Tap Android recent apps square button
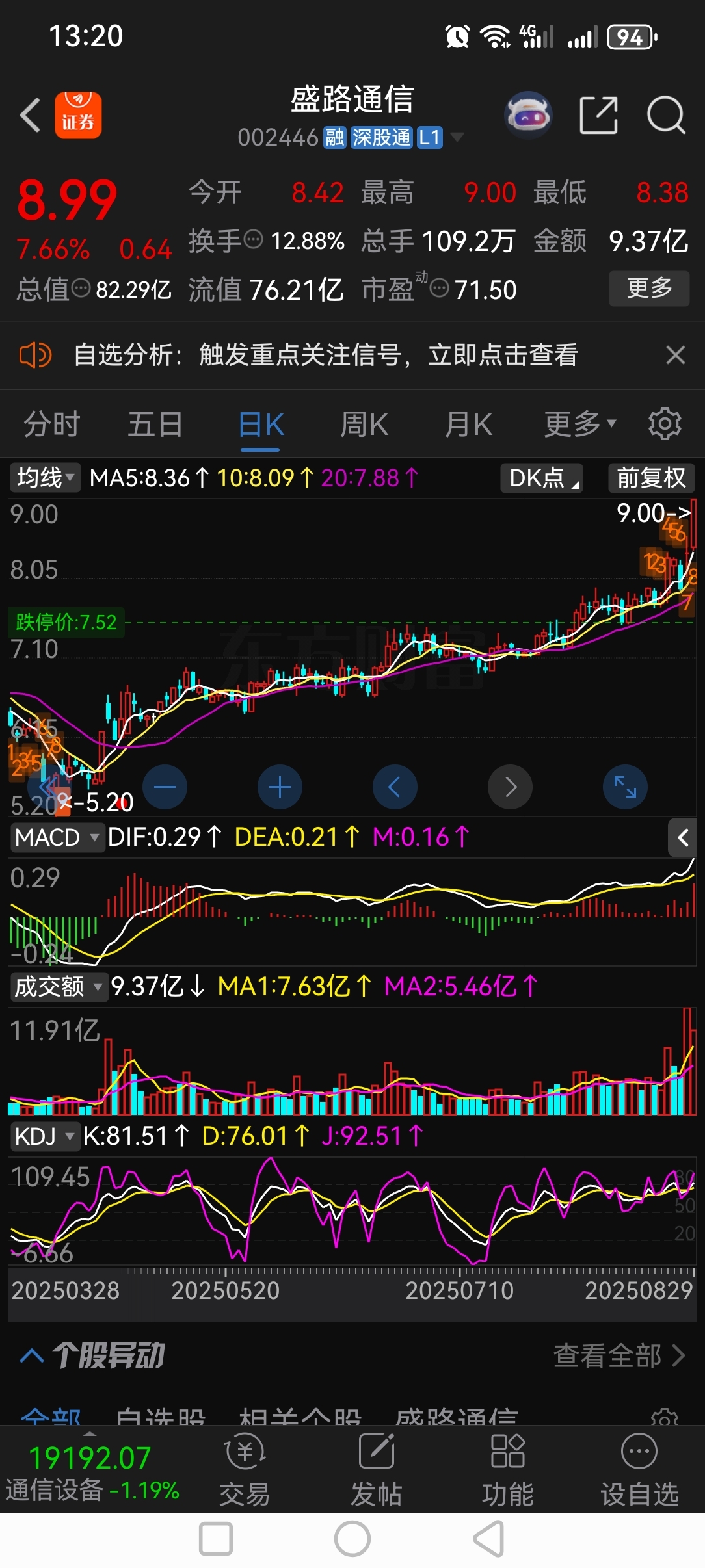Screen dimensions: 705x1568 coord(216,1539)
